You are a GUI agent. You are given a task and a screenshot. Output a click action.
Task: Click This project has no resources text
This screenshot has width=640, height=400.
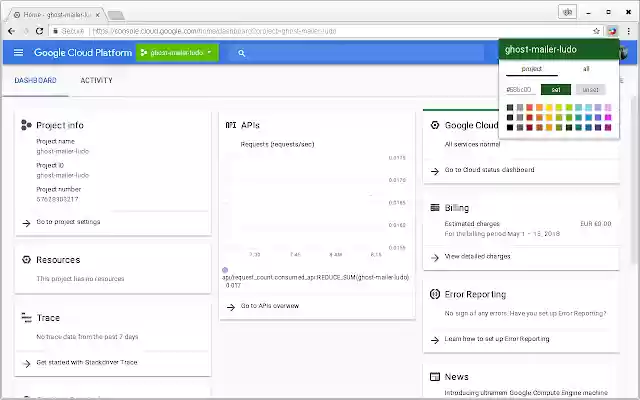point(80,279)
